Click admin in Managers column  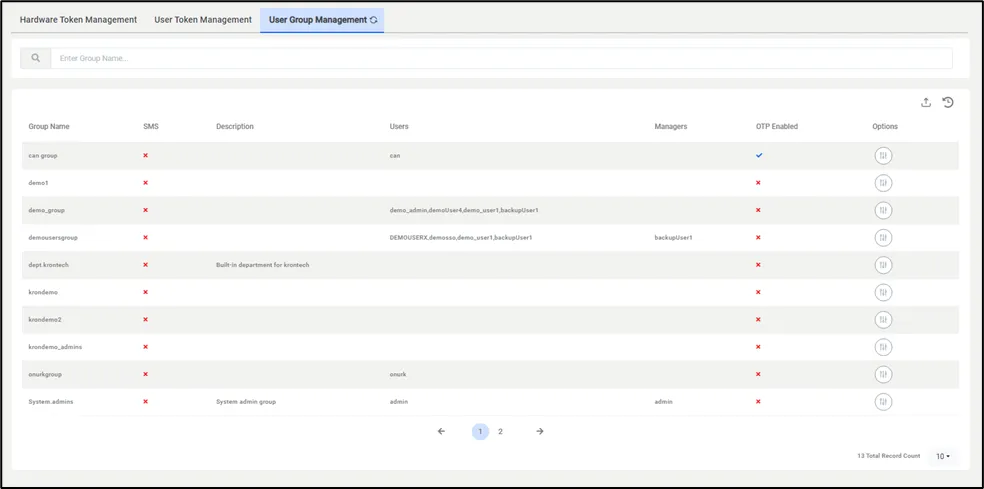(x=663, y=402)
